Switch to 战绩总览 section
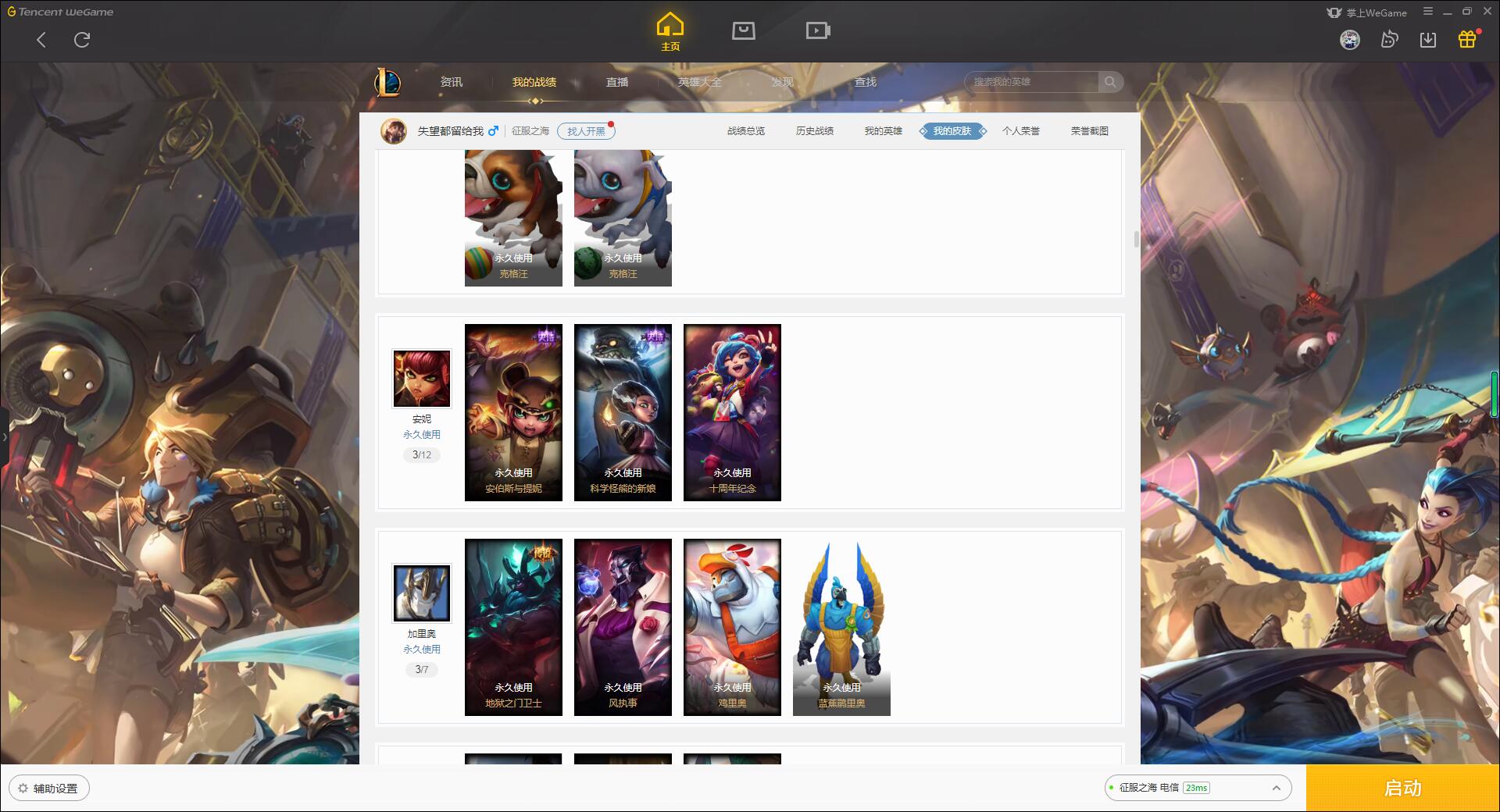 [x=746, y=131]
